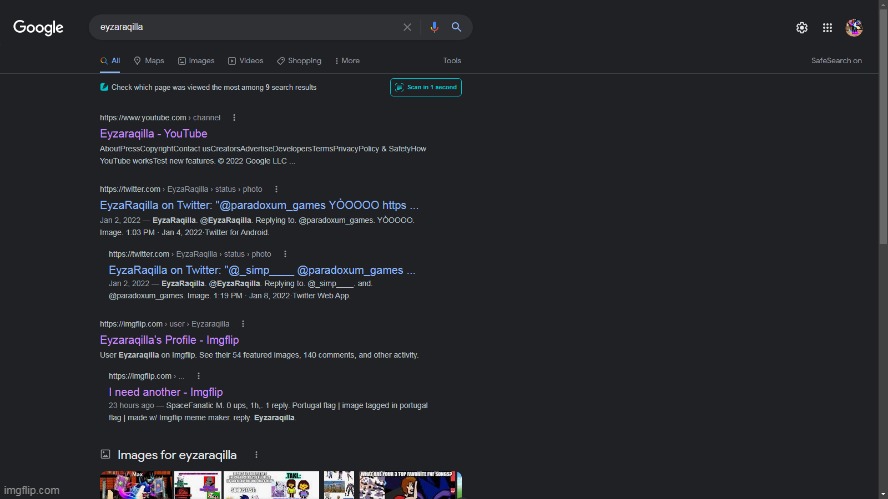Click the indented twitter.com status photo breadcrumb
This screenshot has width=888, height=499.
click(x=190, y=254)
